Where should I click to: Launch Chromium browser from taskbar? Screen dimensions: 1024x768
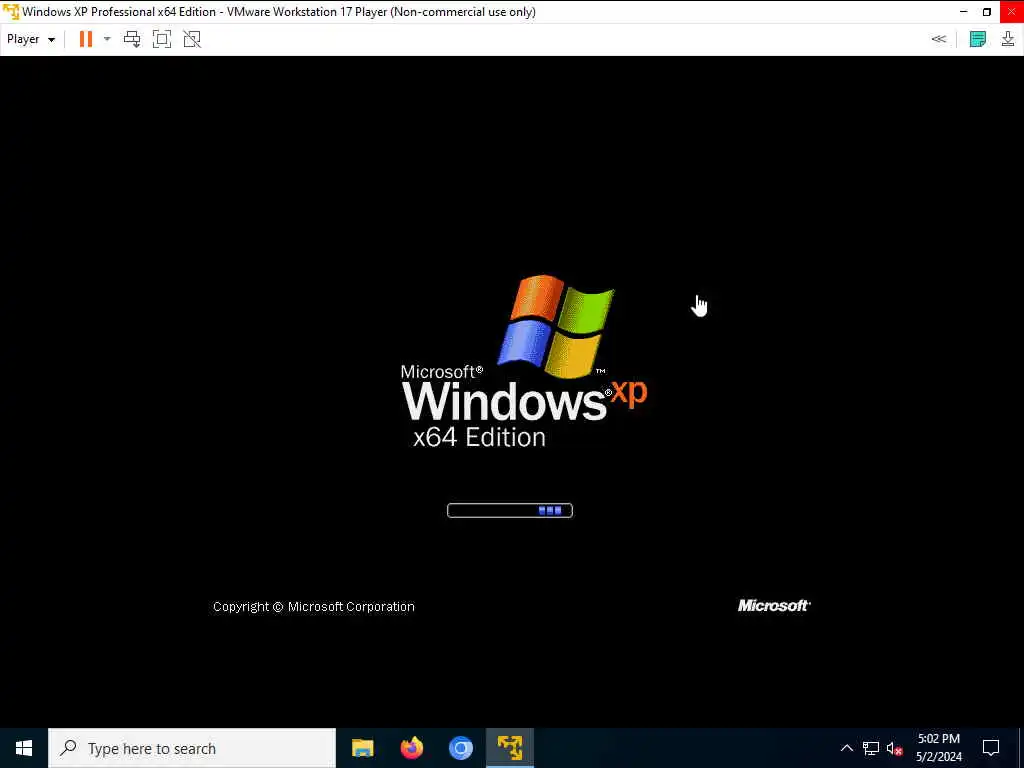coord(460,748)
